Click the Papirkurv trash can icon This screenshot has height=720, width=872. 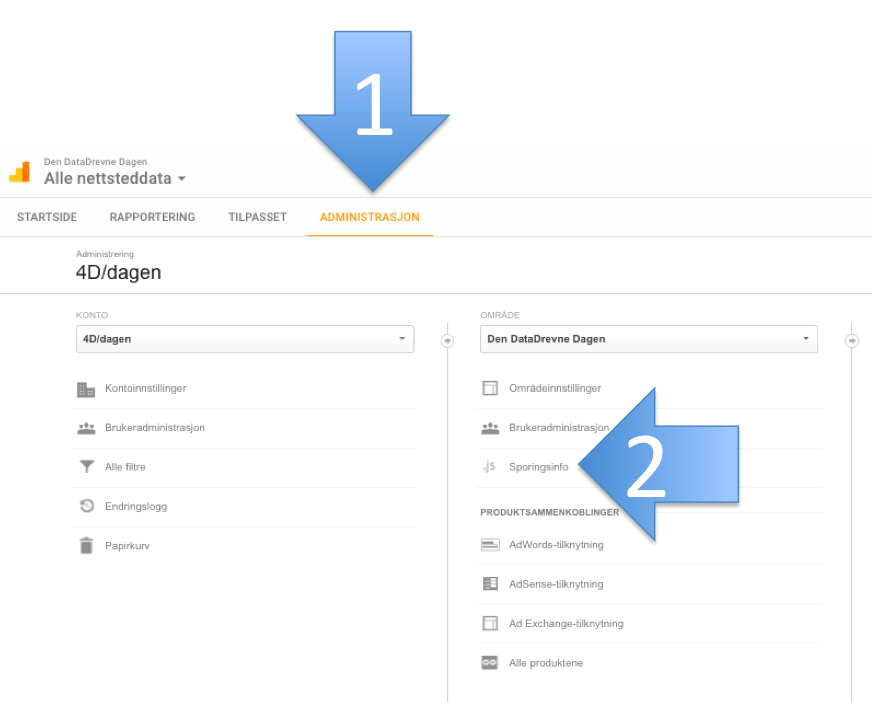click(86, 545)
